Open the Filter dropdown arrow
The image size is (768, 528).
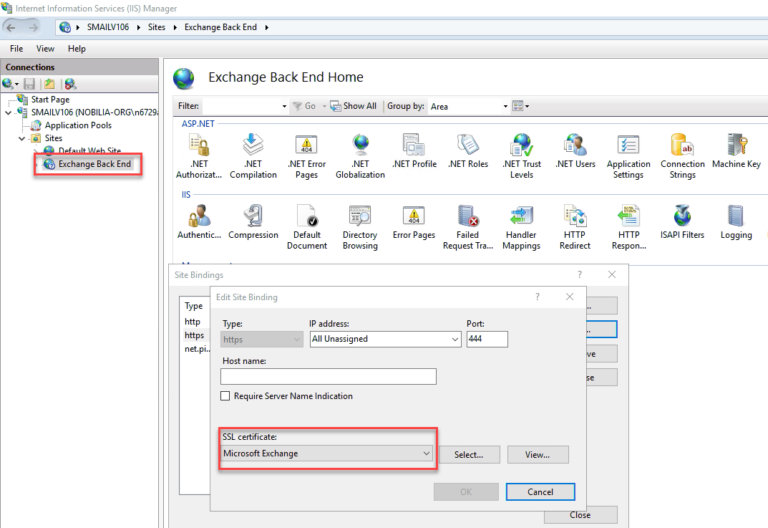284,106
